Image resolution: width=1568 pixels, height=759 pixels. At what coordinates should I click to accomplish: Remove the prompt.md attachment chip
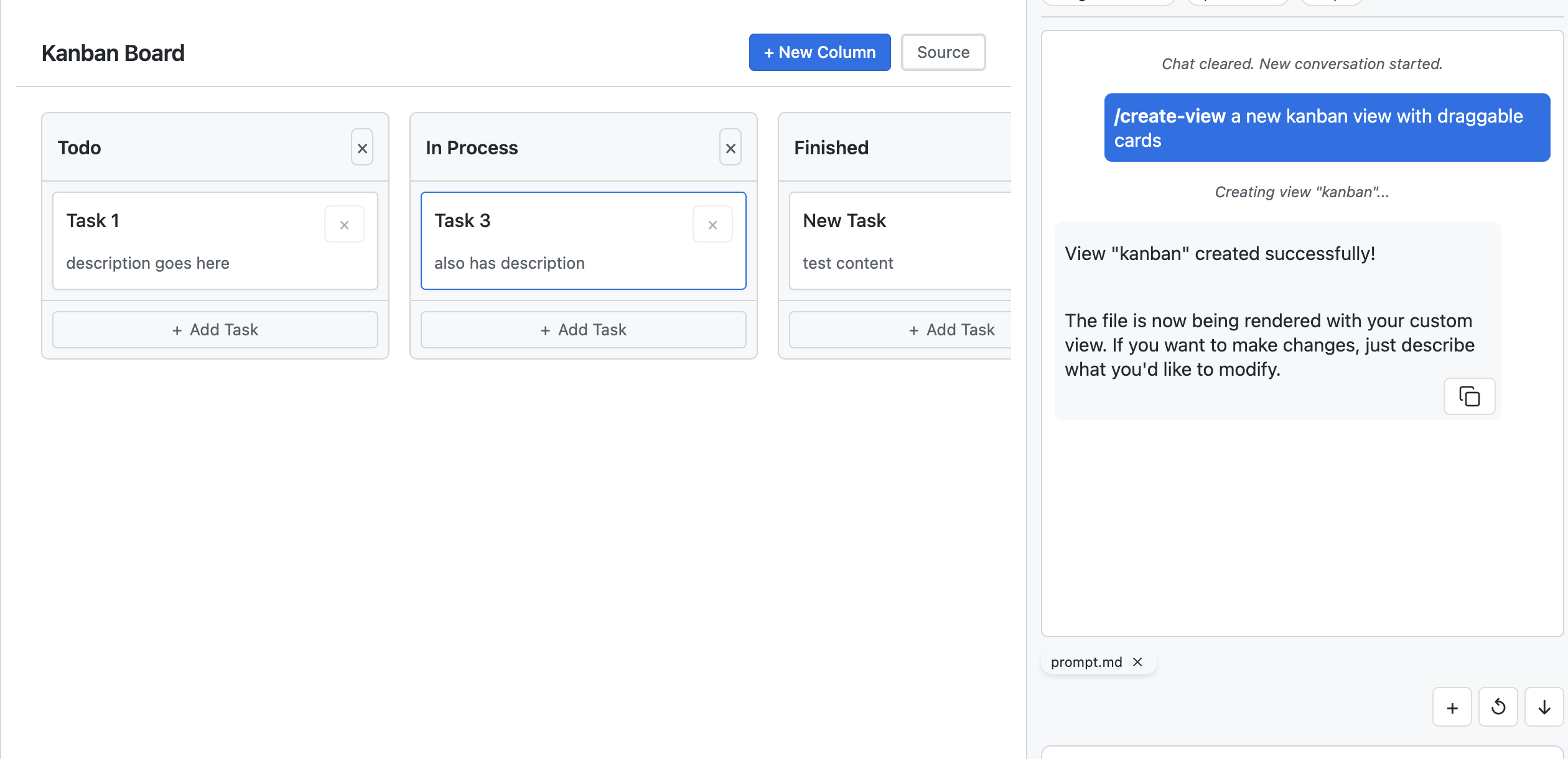(x=1139, y=662)
